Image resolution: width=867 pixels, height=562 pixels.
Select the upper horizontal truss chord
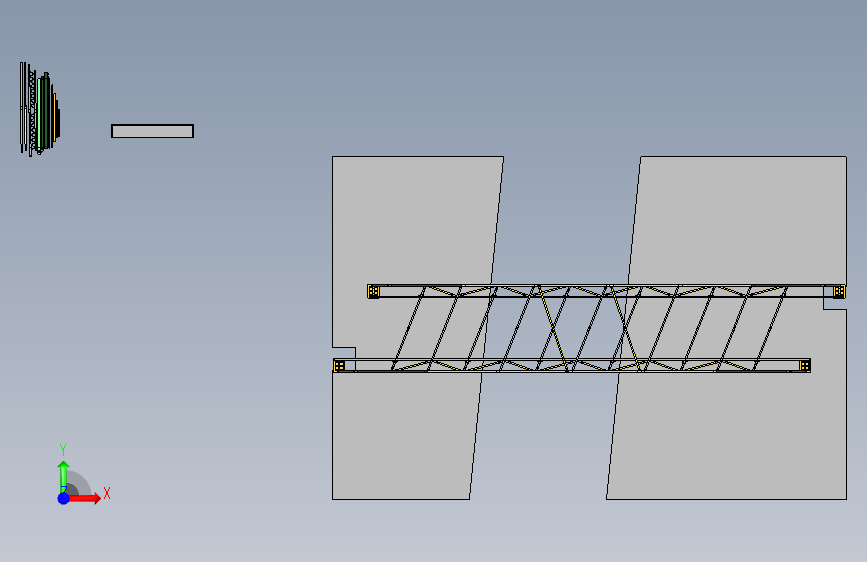(607, 291)
